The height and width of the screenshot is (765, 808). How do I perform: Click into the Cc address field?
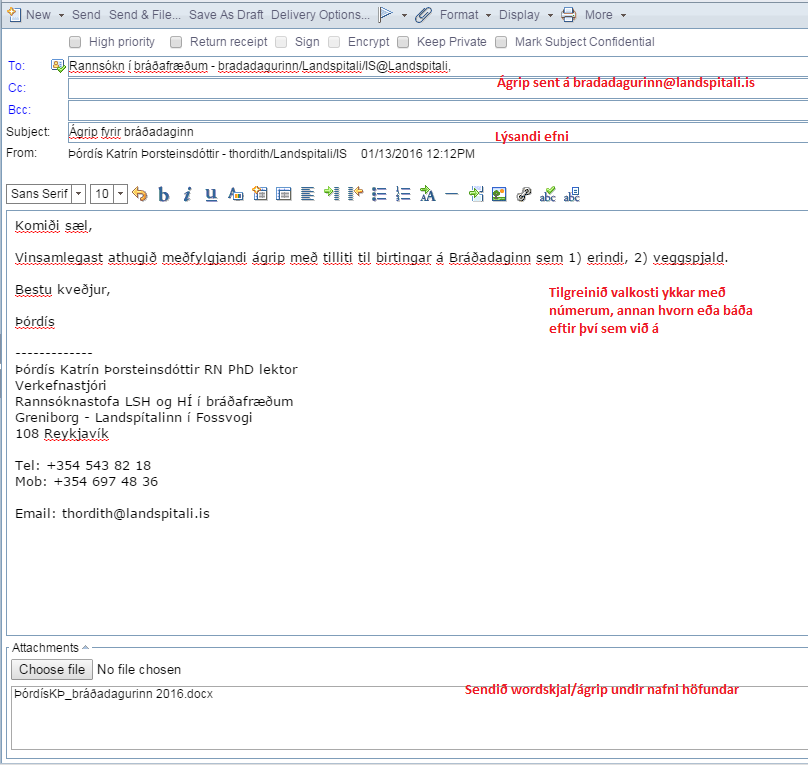436,88
